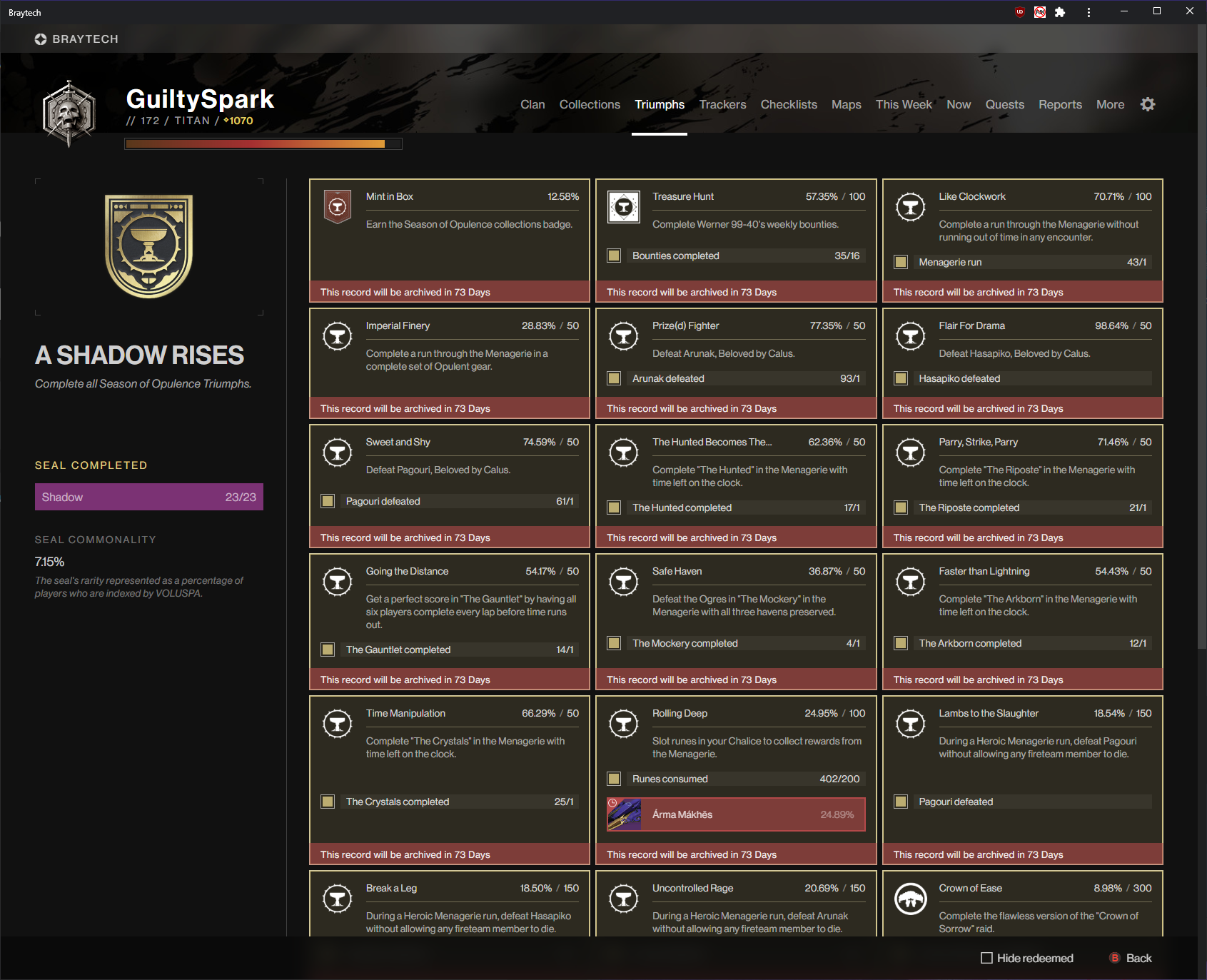Open the Clan tab
This screenshot has width=1207, height=980.
532,104
